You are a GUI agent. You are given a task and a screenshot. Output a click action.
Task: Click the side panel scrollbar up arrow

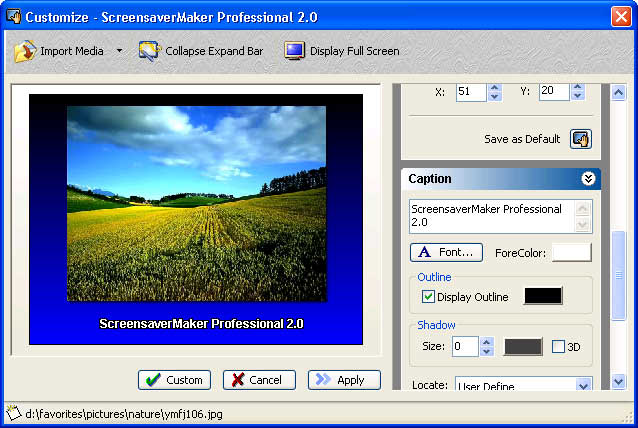click(x=618, y=93)
